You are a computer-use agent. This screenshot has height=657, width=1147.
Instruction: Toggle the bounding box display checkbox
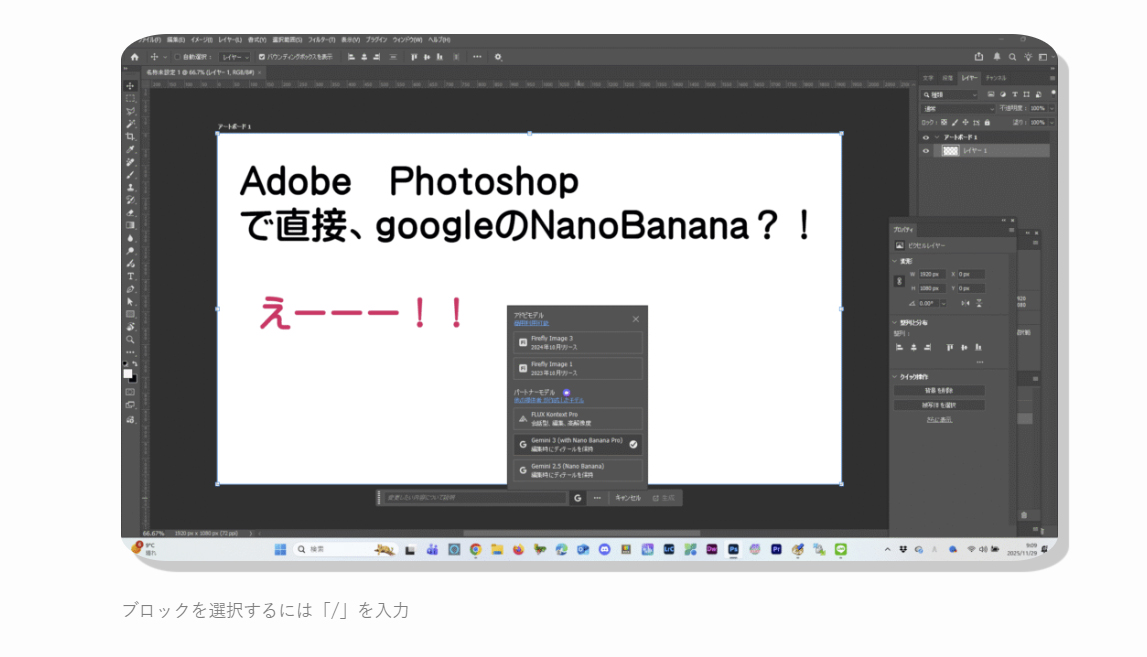(x=262, y=57)
